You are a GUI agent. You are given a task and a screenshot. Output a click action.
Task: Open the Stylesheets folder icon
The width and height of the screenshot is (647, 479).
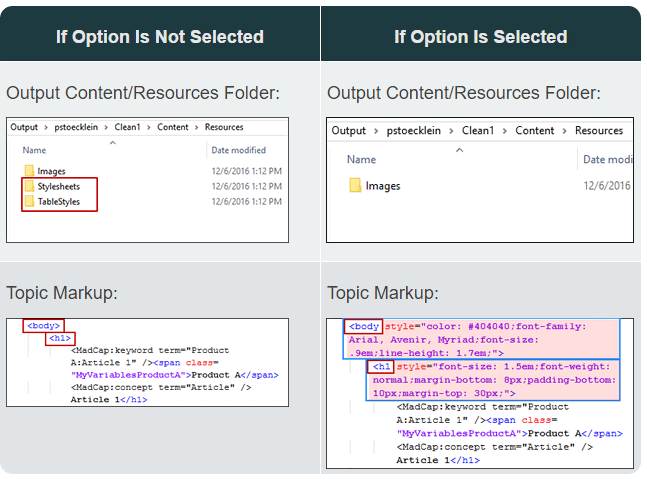point(29,186)
